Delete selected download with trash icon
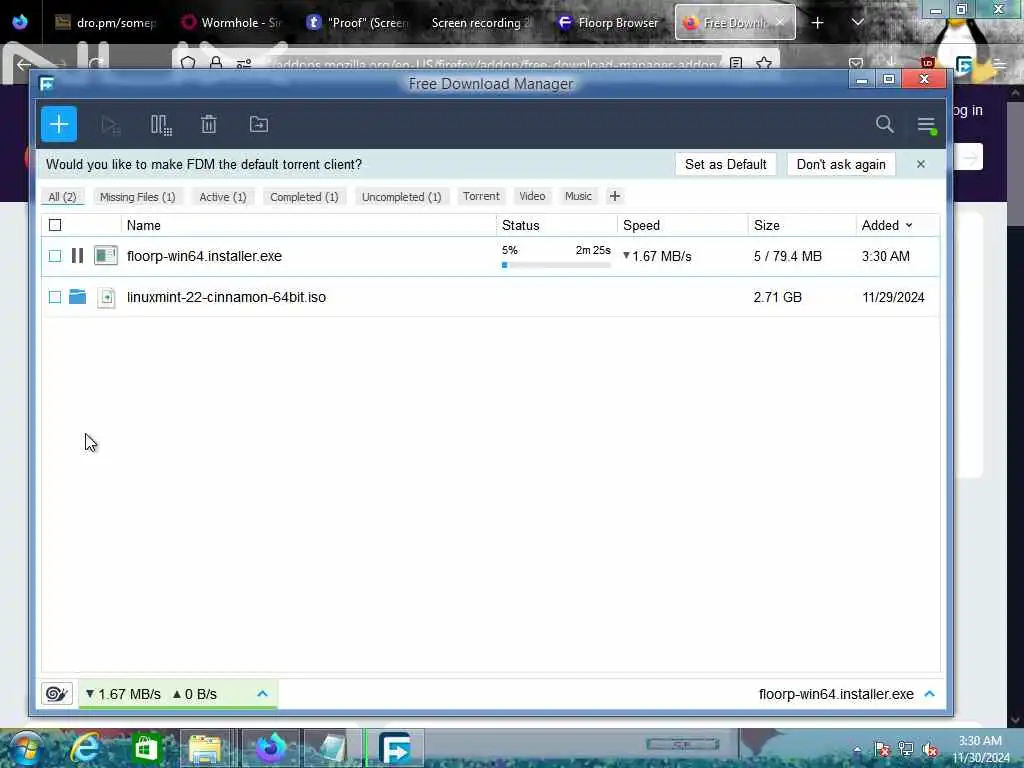 coord(208,124)
